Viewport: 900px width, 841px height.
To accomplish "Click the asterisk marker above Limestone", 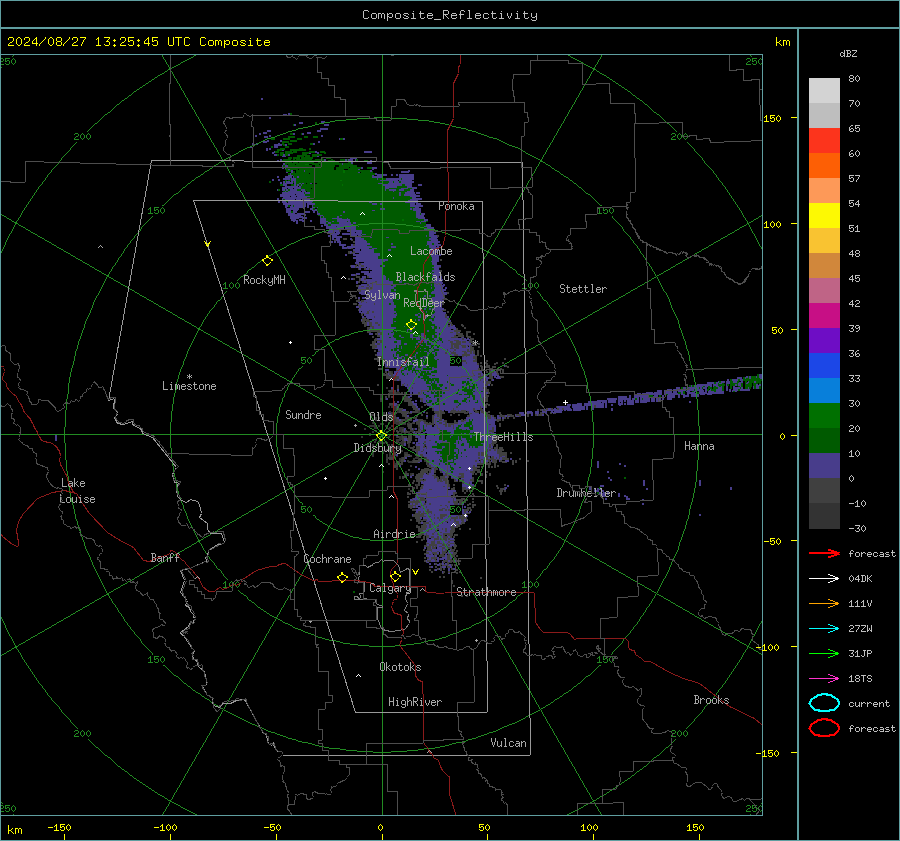I will (x=189, y=377).
